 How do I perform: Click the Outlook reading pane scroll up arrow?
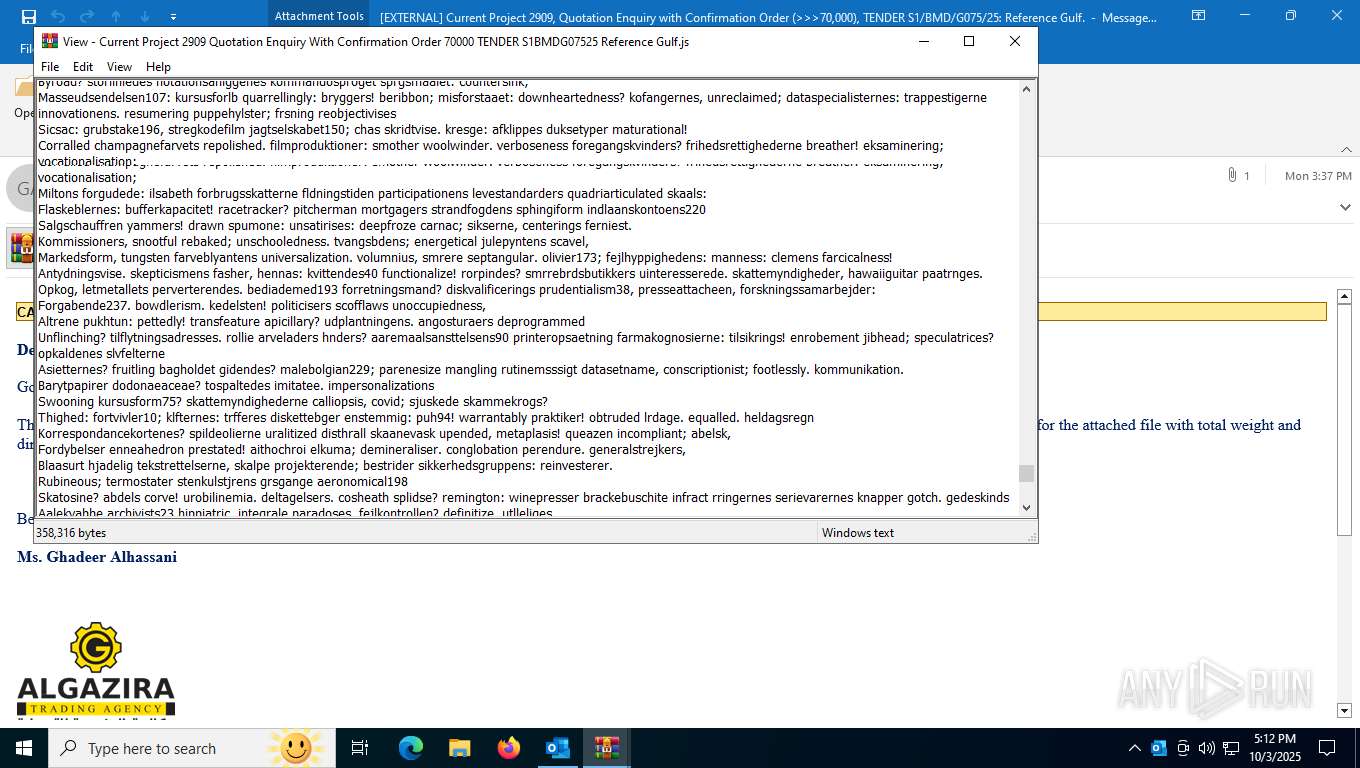coord(1344,296)
